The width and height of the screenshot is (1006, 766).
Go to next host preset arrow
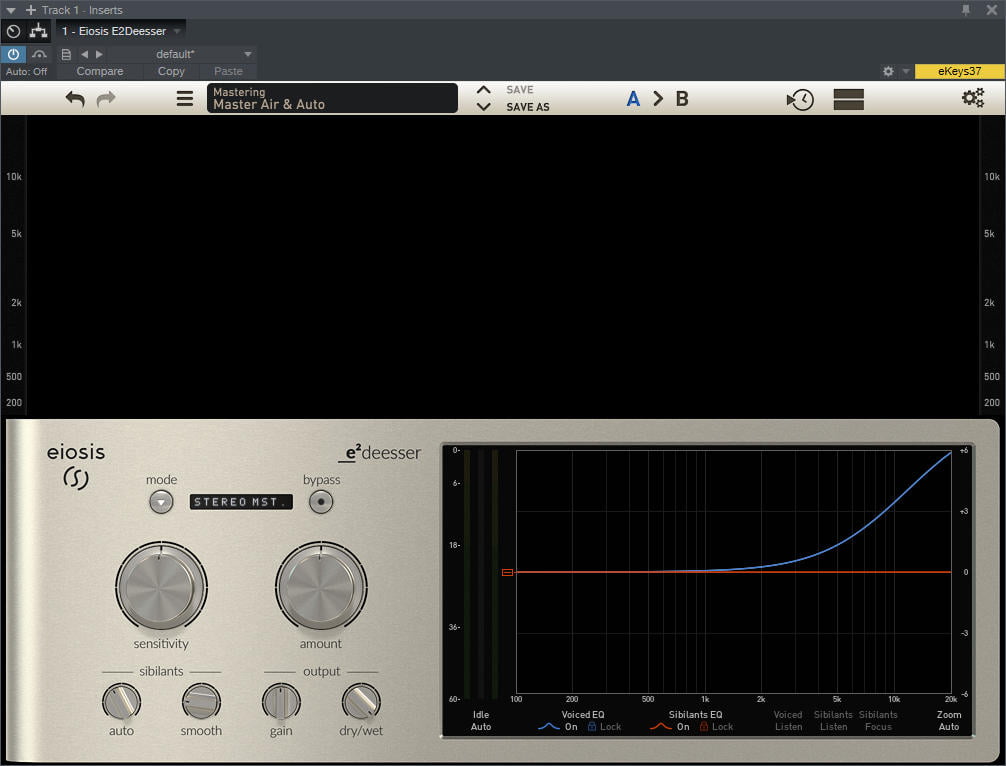pos(99,55)
